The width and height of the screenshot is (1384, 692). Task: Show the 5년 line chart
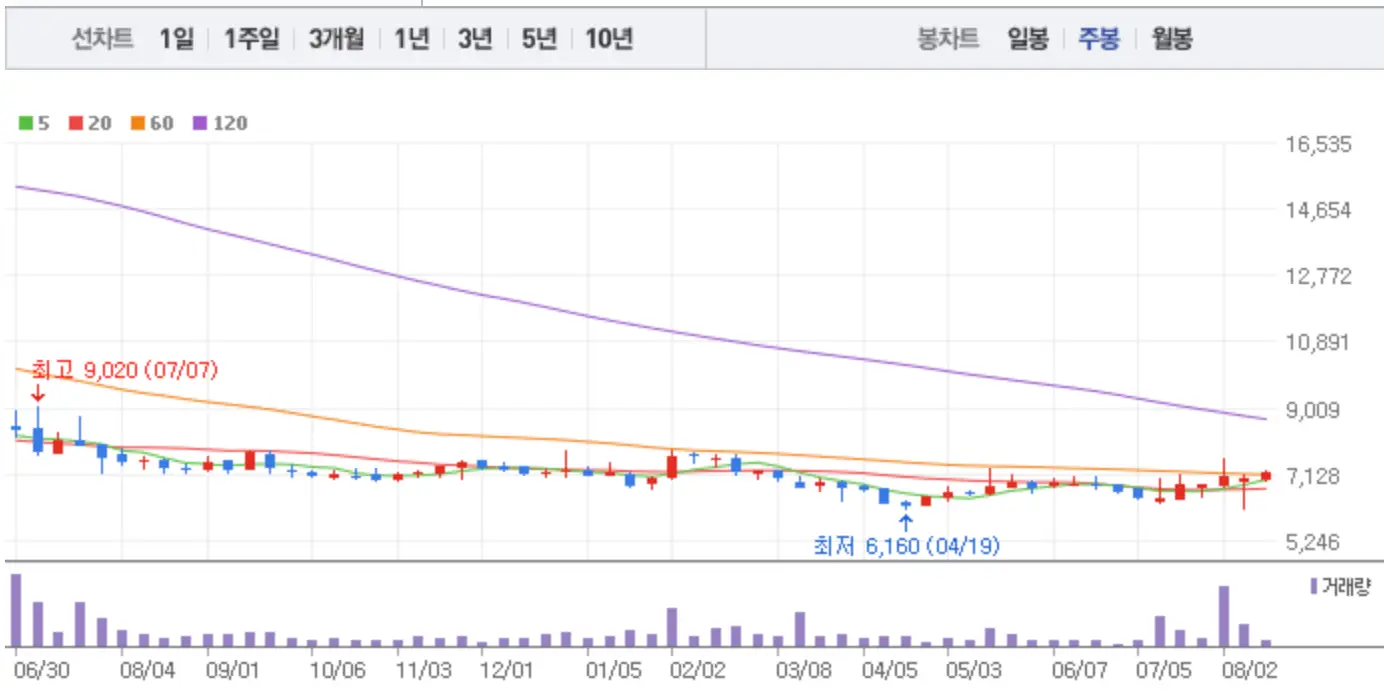(539, 40)
